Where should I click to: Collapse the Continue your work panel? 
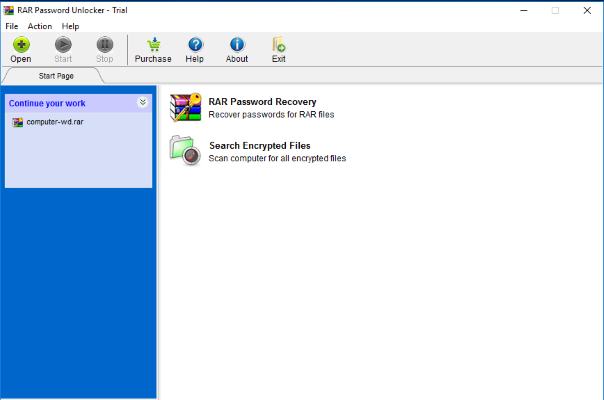coord(143,103)
